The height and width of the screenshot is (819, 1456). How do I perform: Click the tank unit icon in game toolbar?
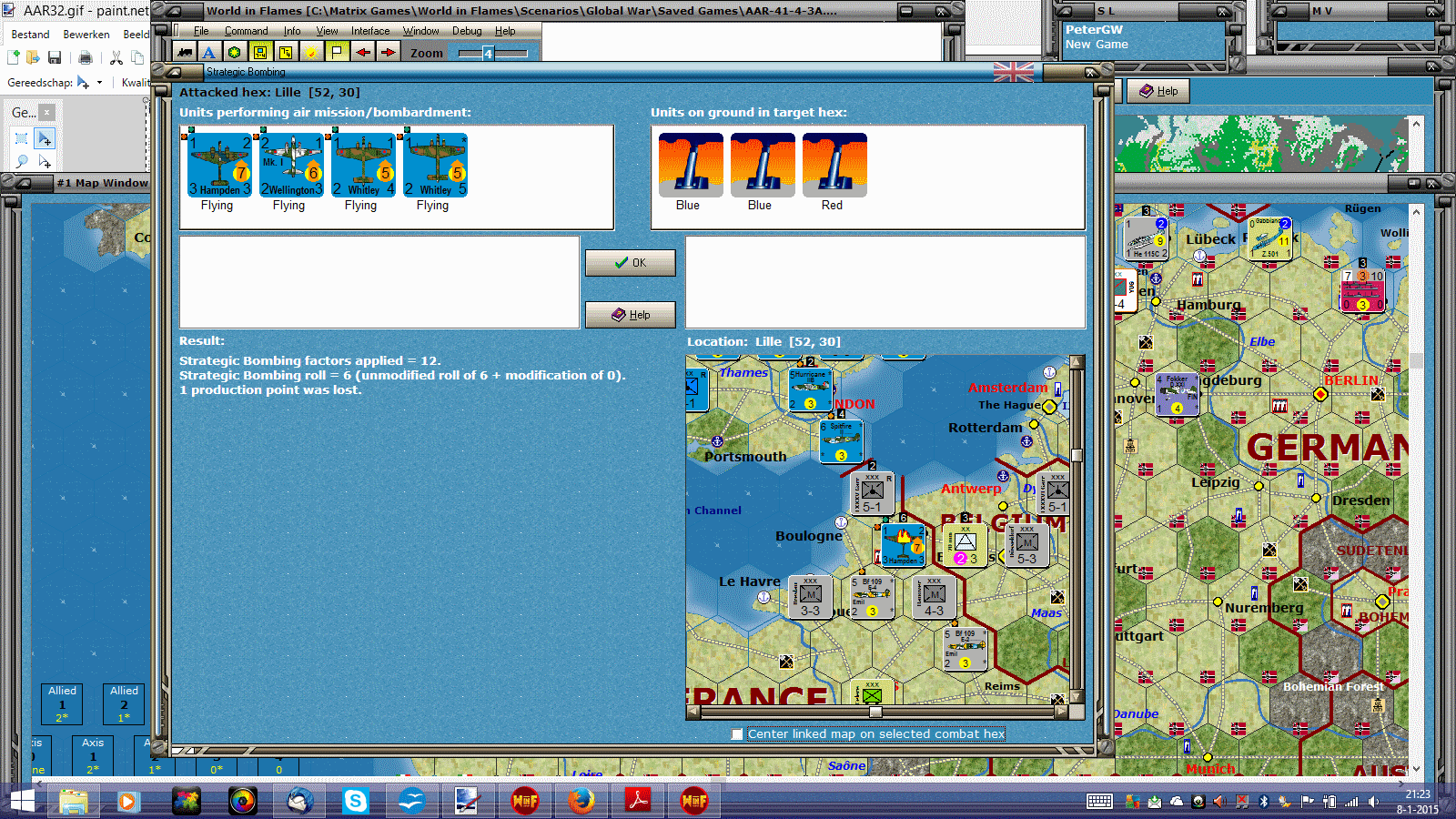point(186,53)
